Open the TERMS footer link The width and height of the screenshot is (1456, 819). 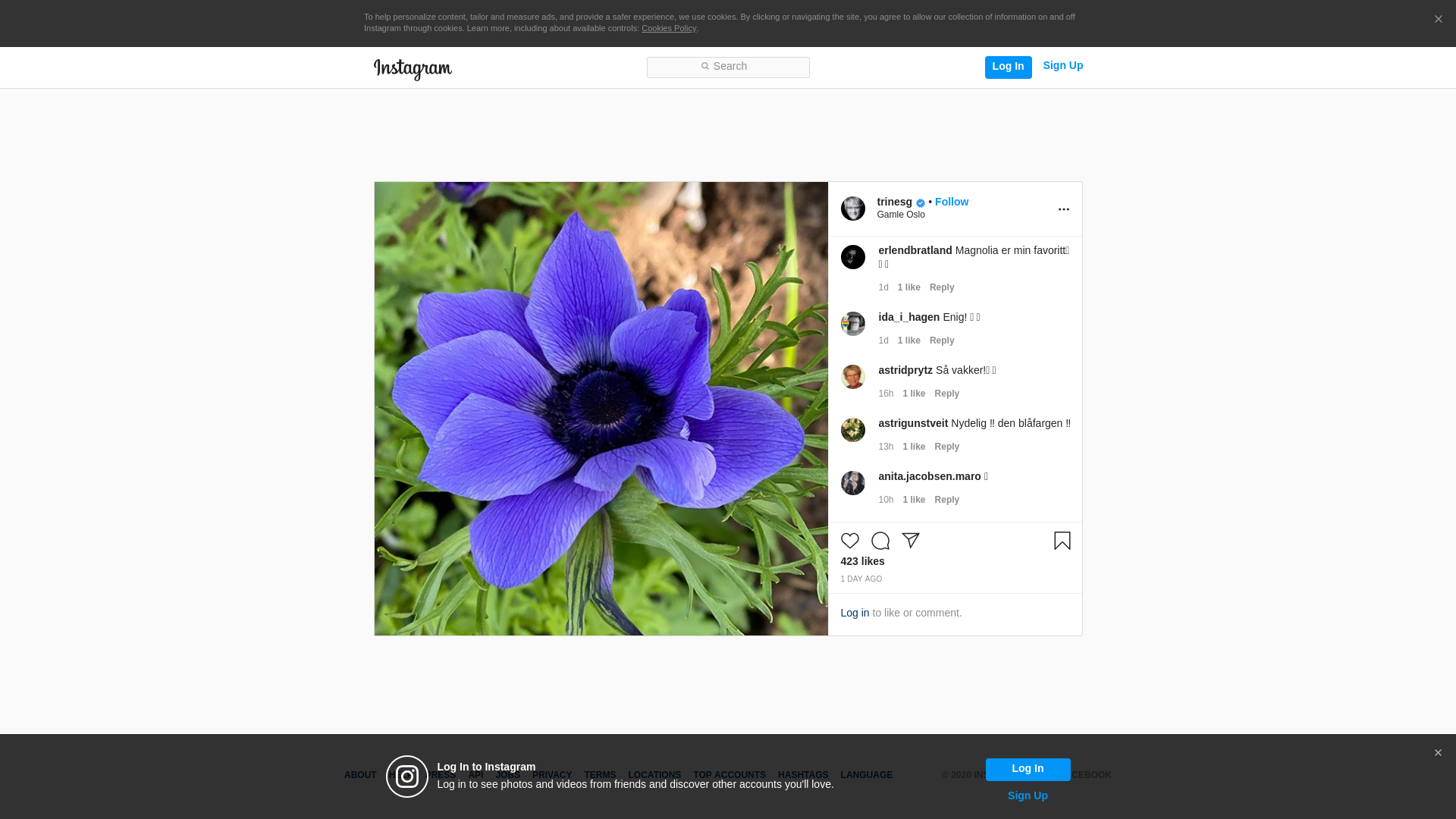pyautogui.click(x=600, y=775)
